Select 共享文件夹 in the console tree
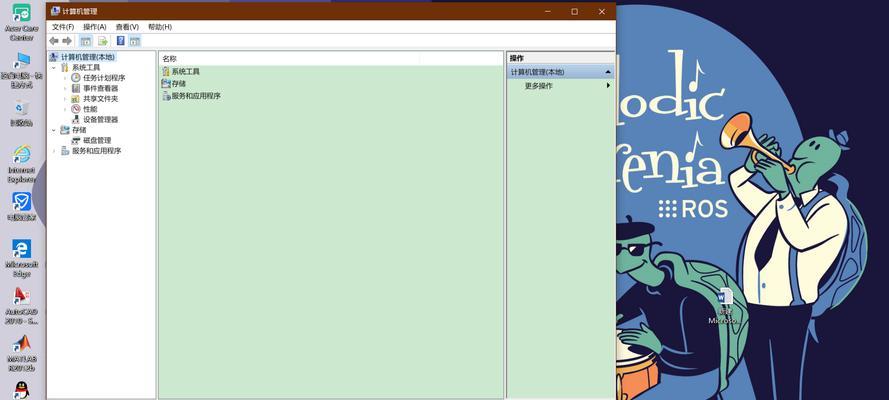889x400 pixels. click(95, 99)
